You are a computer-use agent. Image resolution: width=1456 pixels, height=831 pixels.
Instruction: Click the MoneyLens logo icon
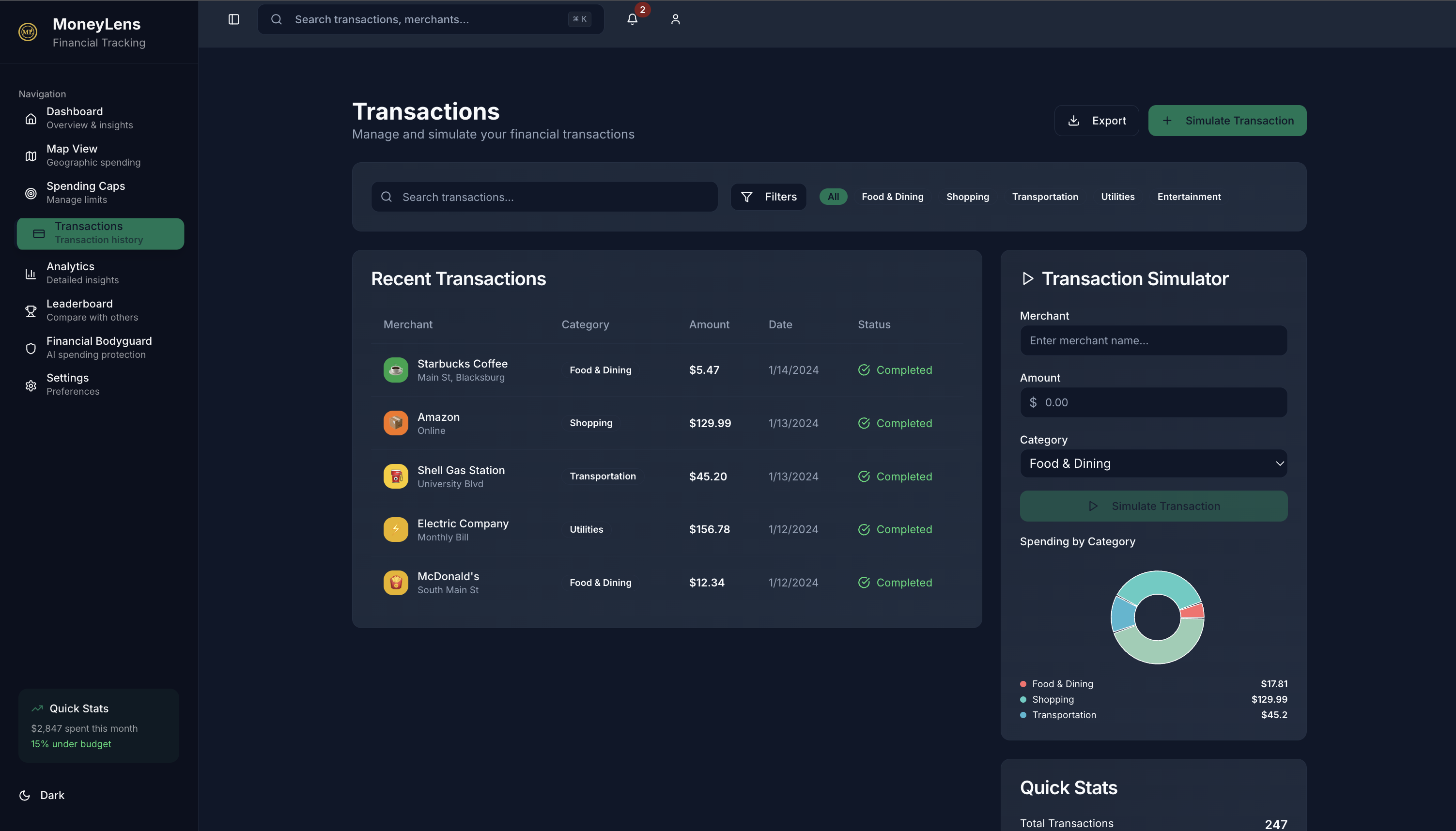tap(28, 32)
